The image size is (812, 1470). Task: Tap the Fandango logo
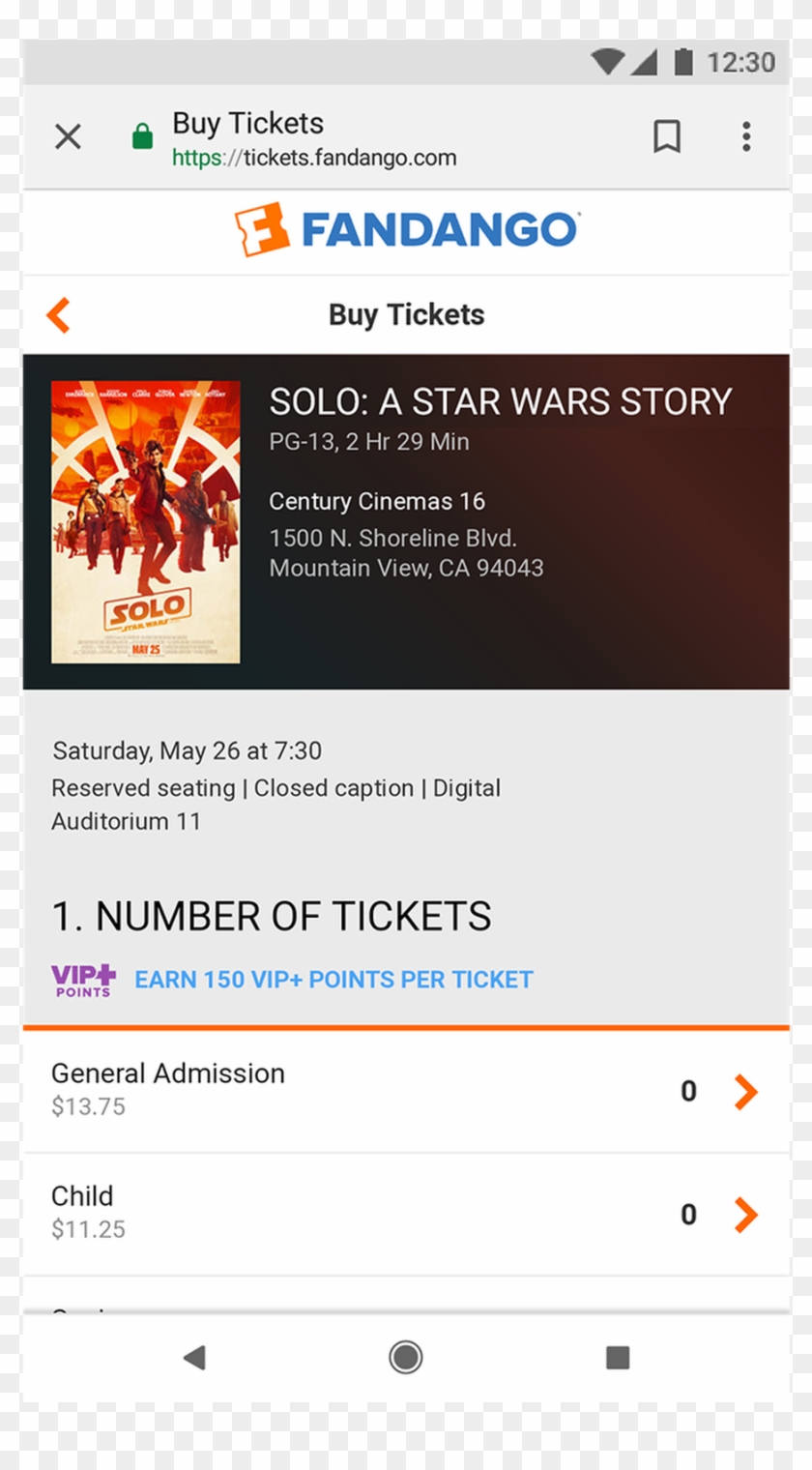click(x=406, y=230)
